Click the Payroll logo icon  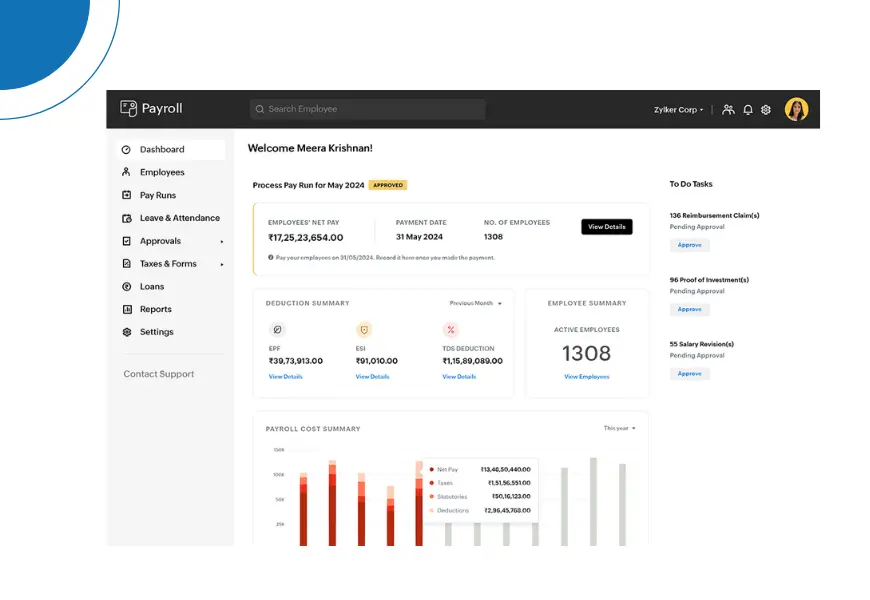[128, 108]
